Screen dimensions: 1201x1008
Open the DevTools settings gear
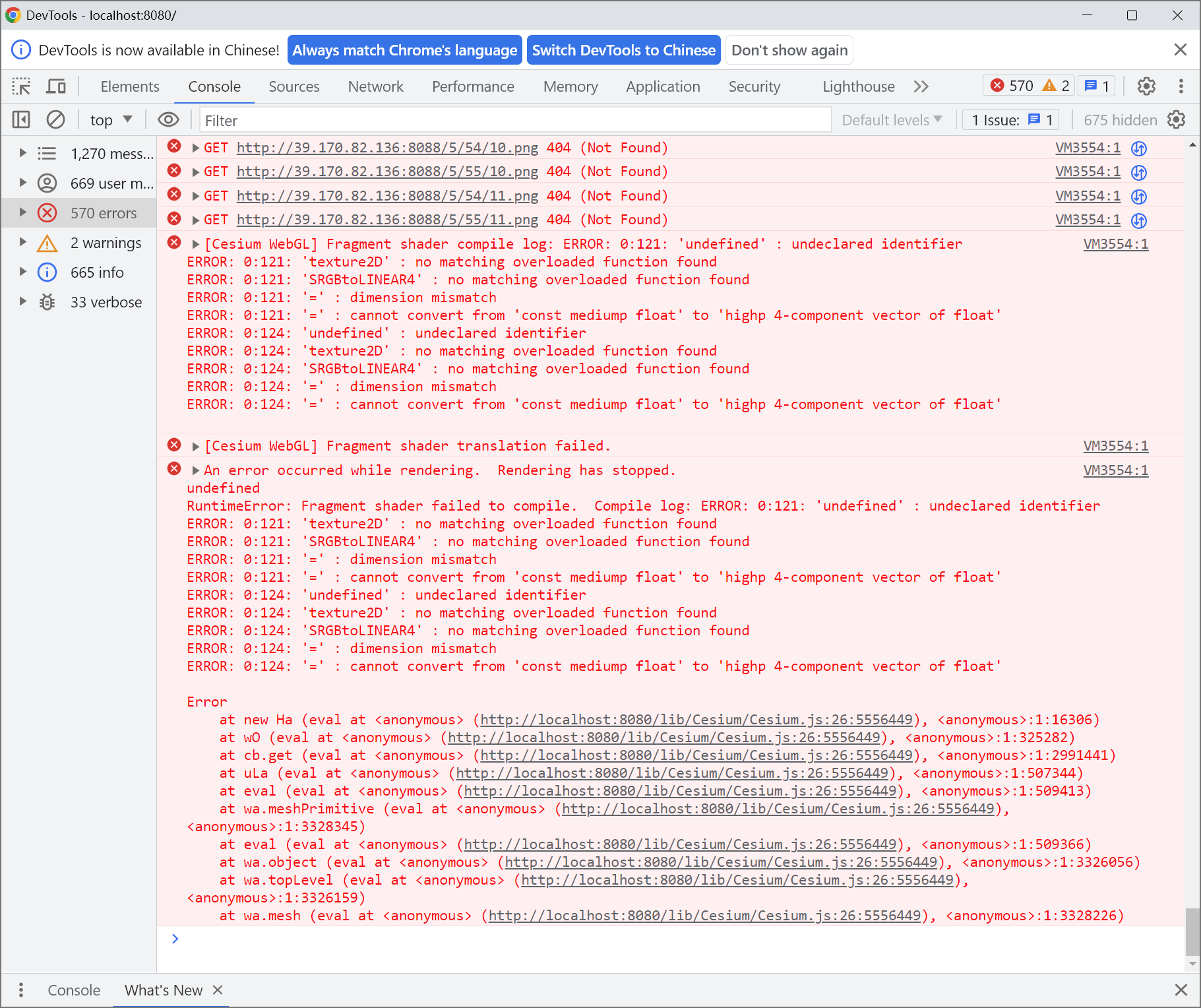pyautogui.click(x=1146, y=86)
